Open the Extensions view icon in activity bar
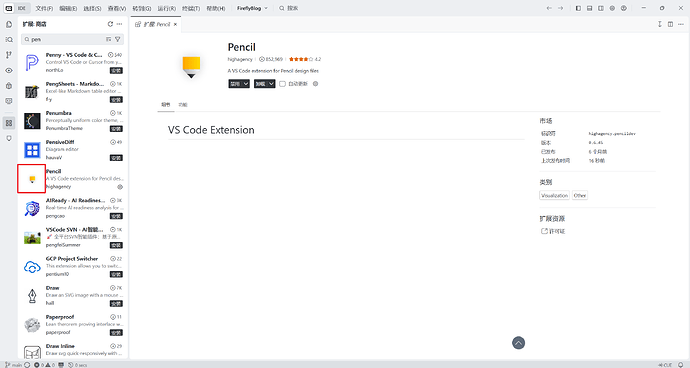Screen dimensions: 690x368 pos(9,123)
